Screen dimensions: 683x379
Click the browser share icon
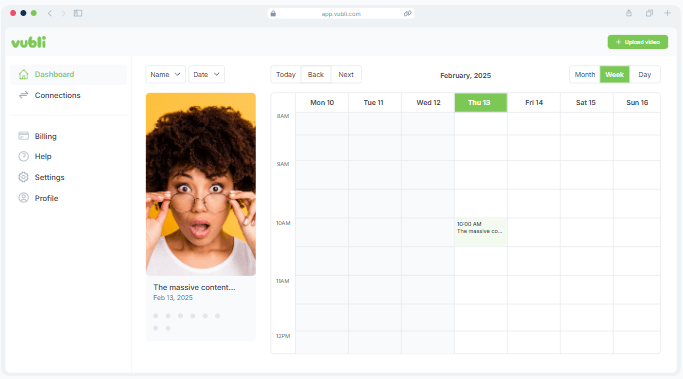(x=629, y=13)
